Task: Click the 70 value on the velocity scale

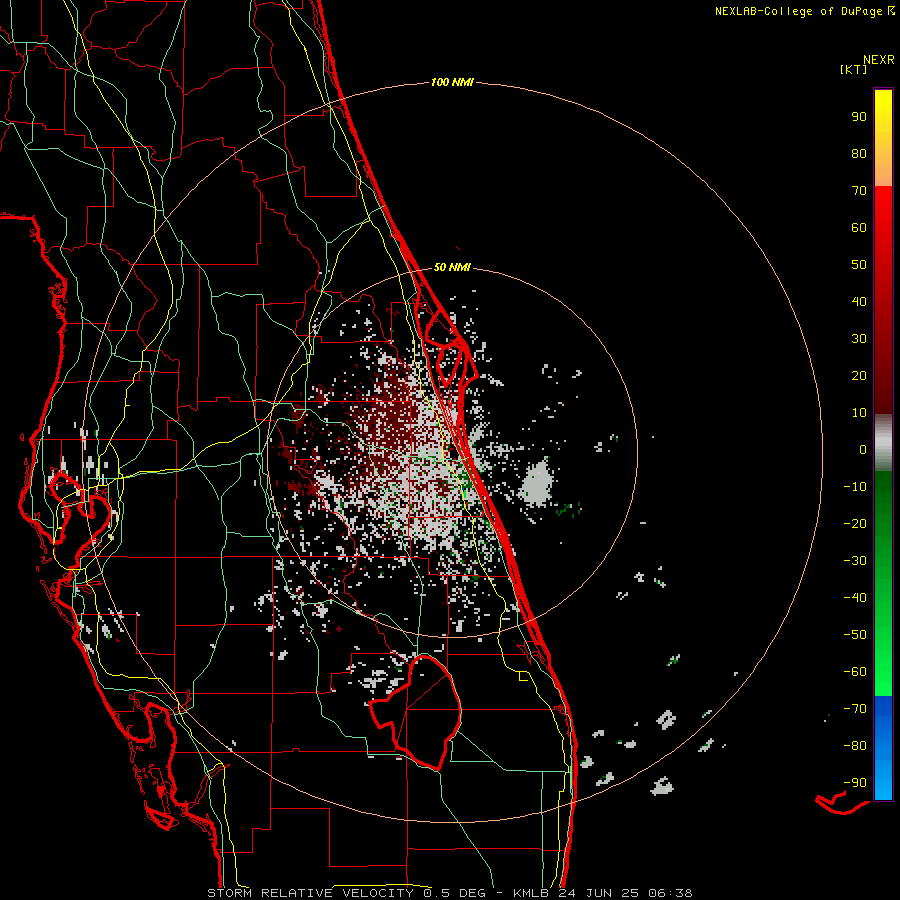Action: [x=859, y=191]
